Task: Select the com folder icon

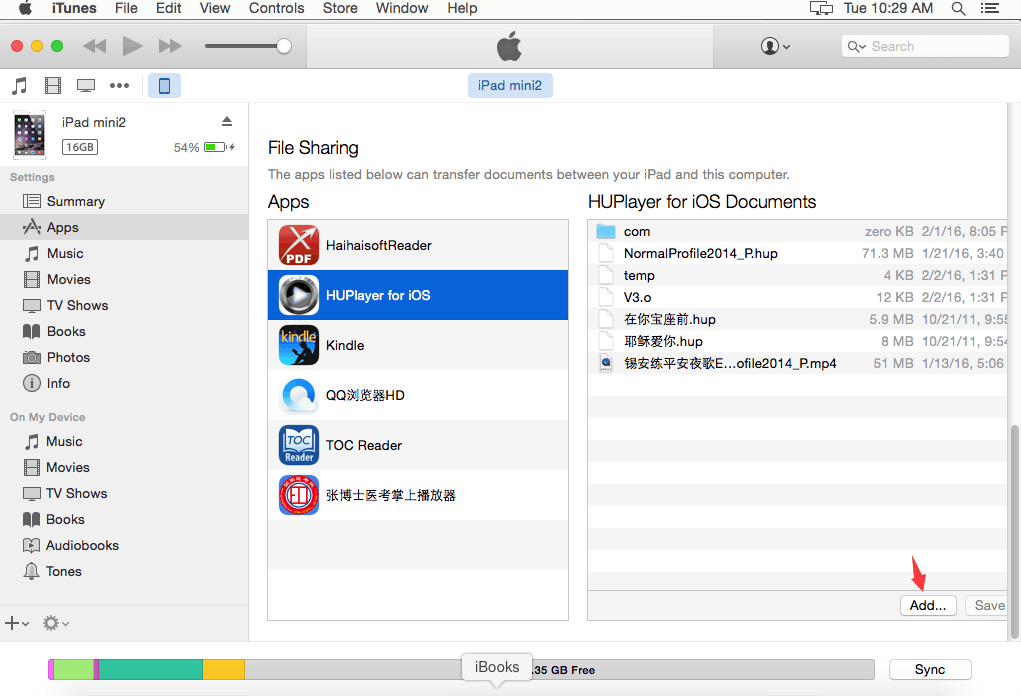Action: point(606,231)
